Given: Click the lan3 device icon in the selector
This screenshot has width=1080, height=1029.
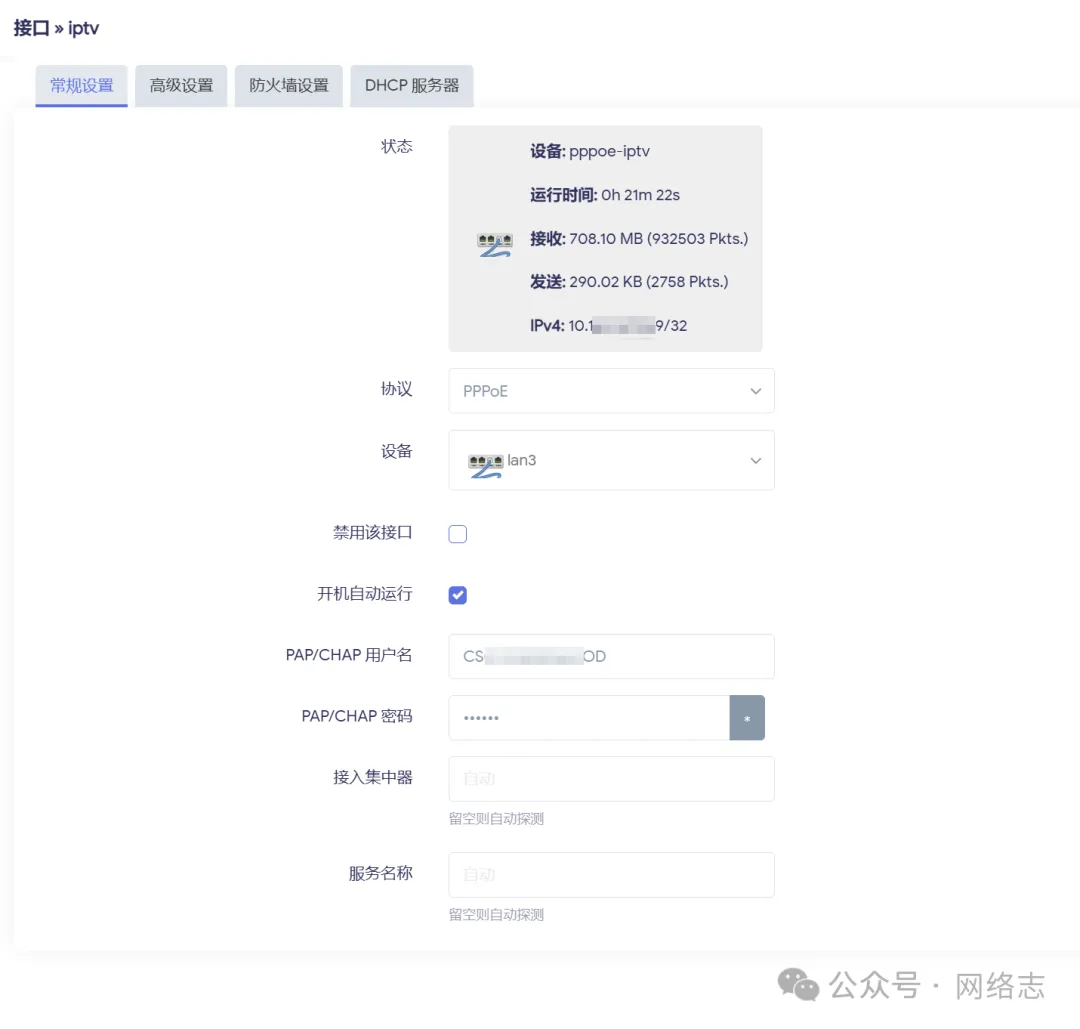Looking at the screenshot, I should coord(489,460).
